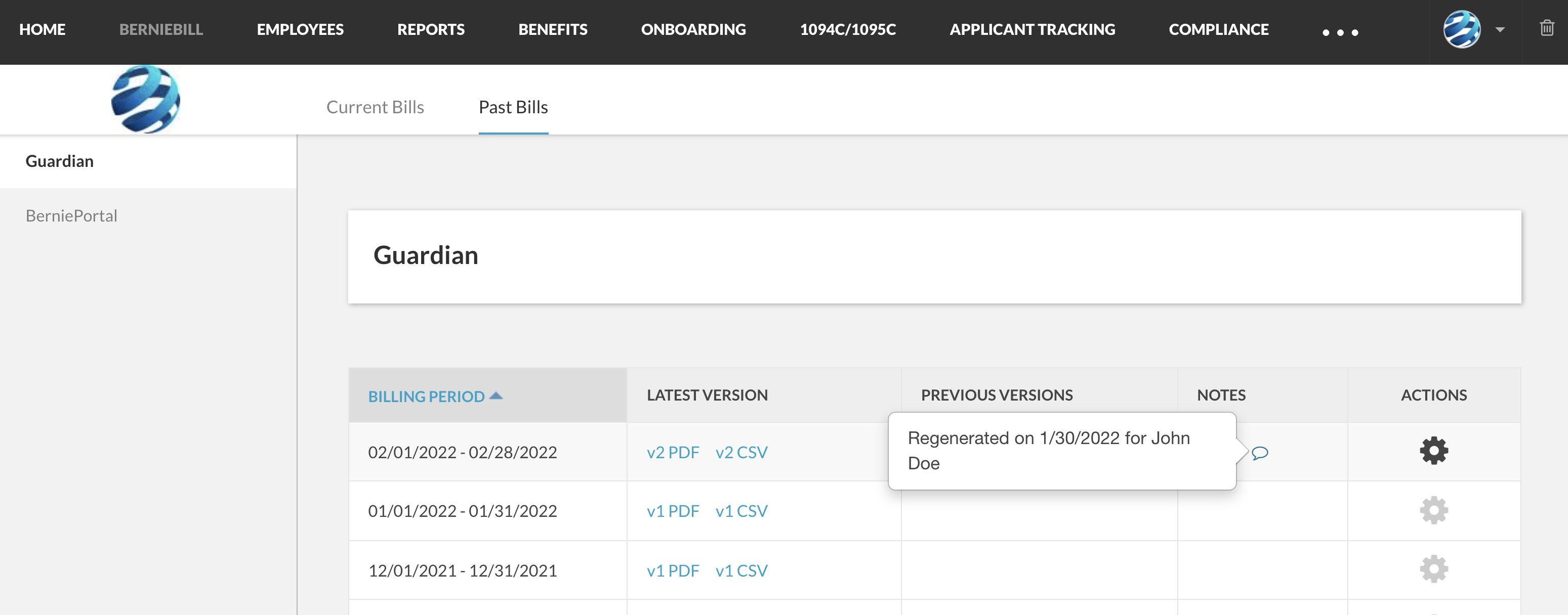Download v2 CSV for February 2022
The height and width of the screenshot is (615, 1568).
pos(741,453)
